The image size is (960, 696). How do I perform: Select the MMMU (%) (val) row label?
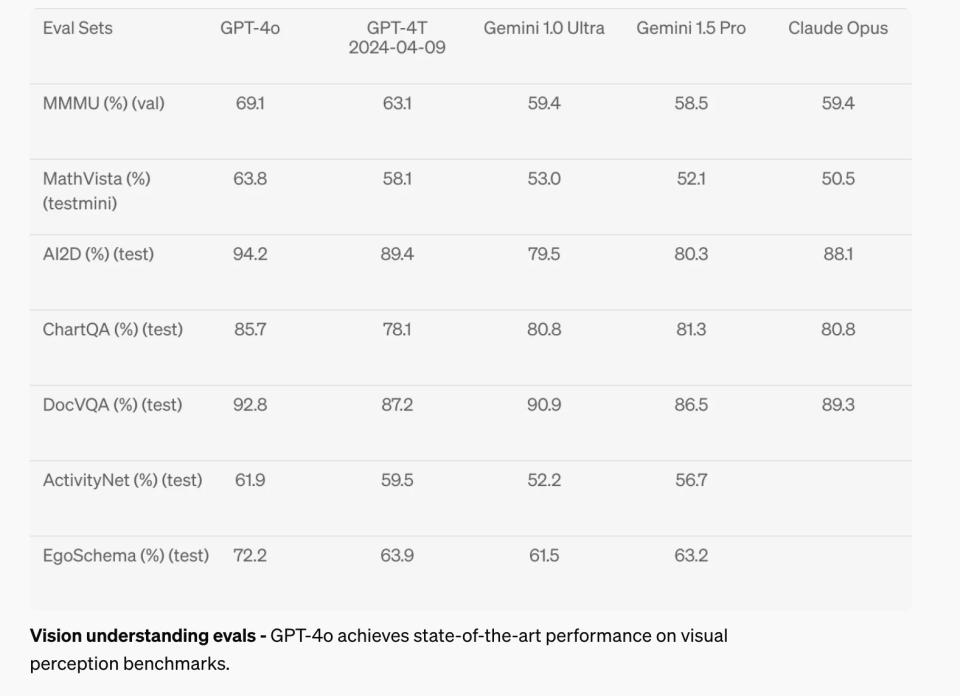(x=103, y=103)
